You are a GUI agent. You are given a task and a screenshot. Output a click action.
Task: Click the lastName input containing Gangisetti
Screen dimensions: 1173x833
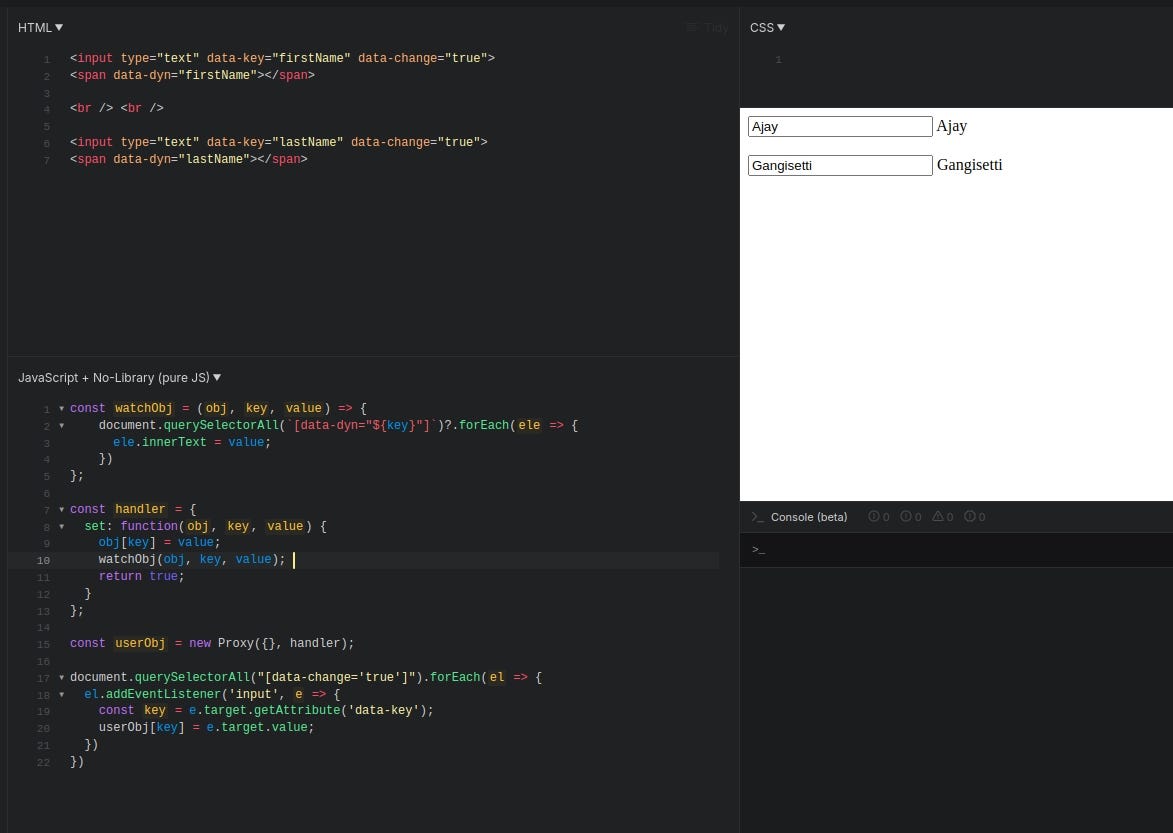point(840,165)
